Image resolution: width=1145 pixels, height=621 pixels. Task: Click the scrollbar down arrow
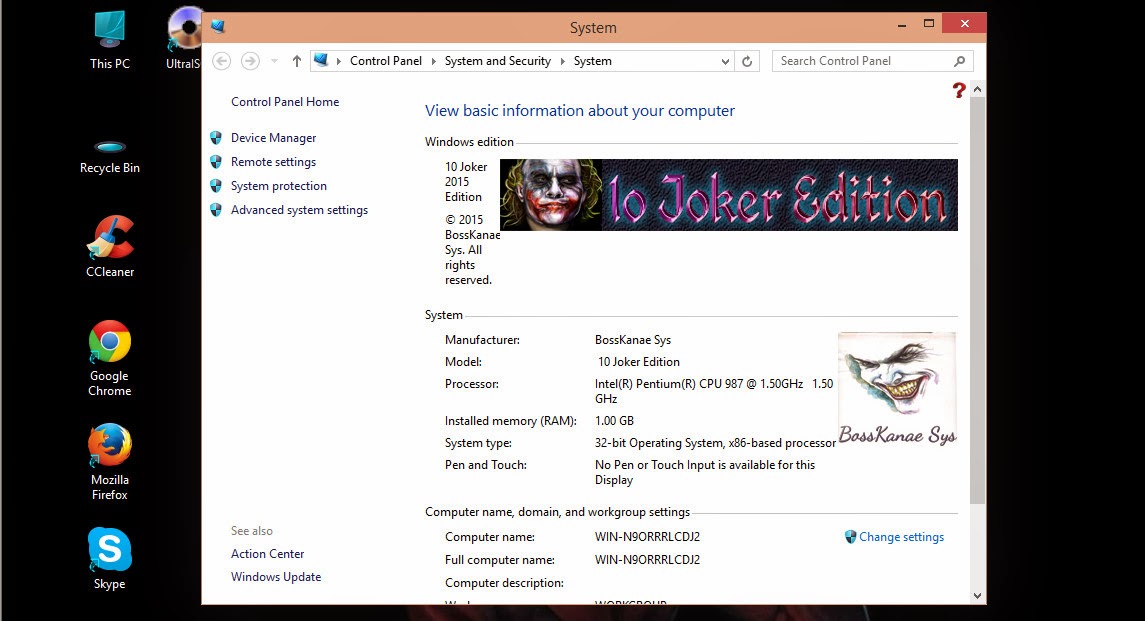[x=977, y=595]
